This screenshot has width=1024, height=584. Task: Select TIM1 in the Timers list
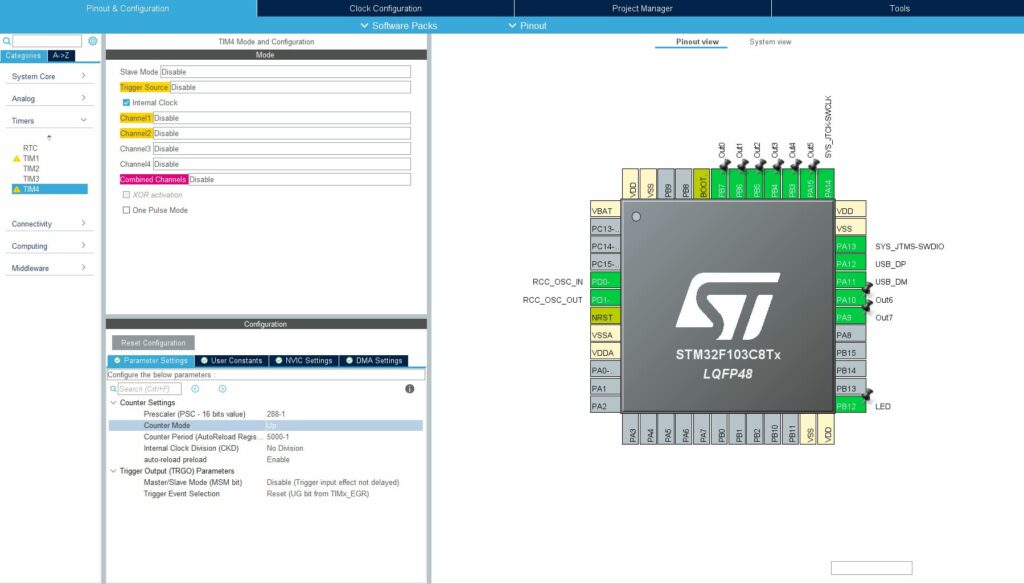click(31, 158)
